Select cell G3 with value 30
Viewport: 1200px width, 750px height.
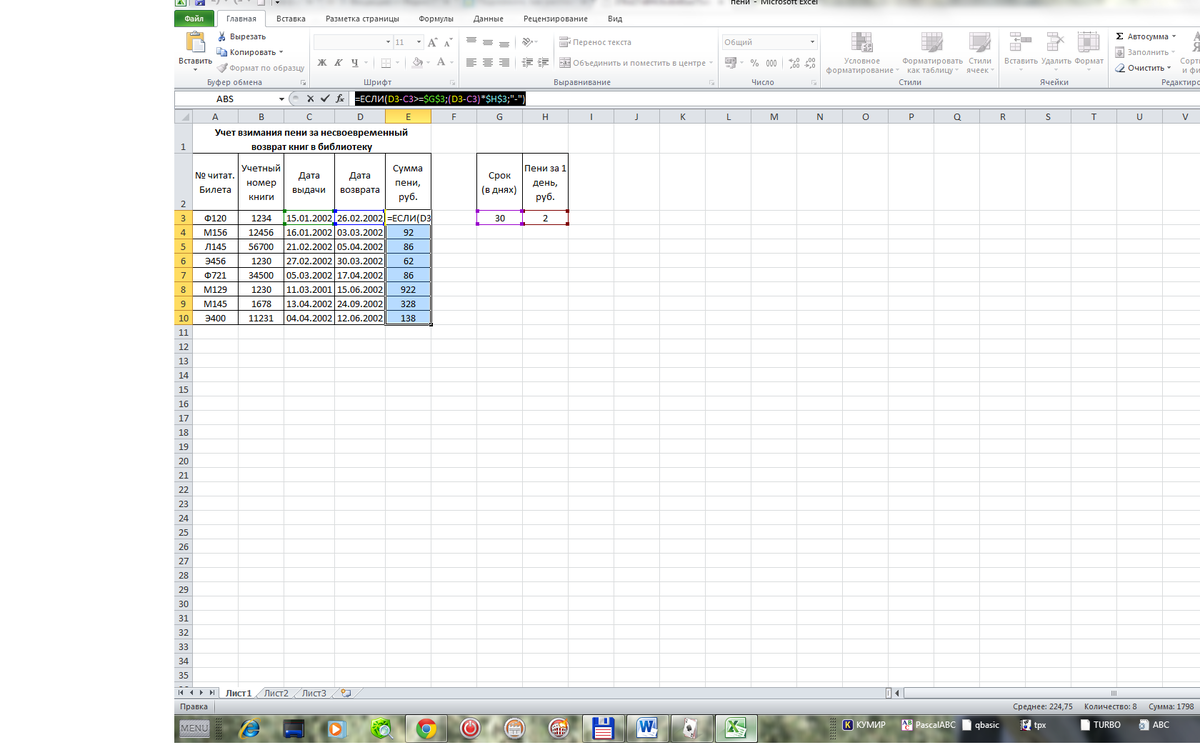coord(499,218)
